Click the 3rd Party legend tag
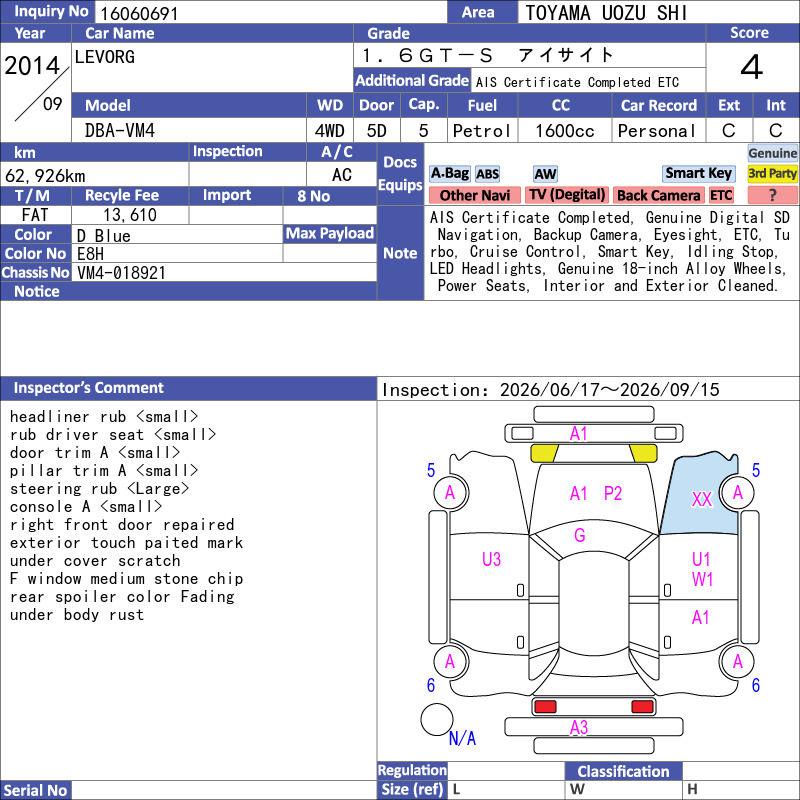 (x=772, y=173)
